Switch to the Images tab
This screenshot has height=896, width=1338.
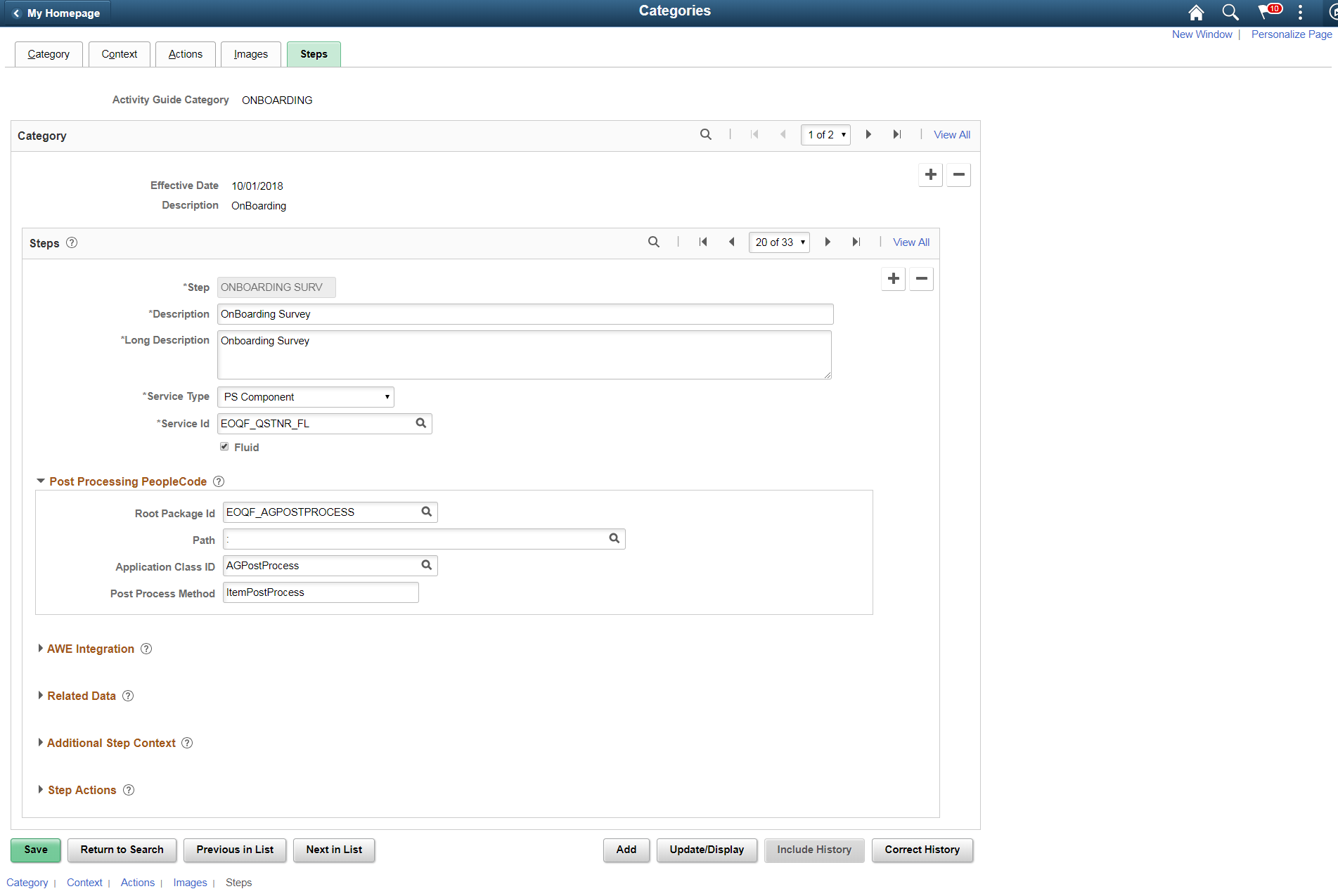[x=250, y=53]
